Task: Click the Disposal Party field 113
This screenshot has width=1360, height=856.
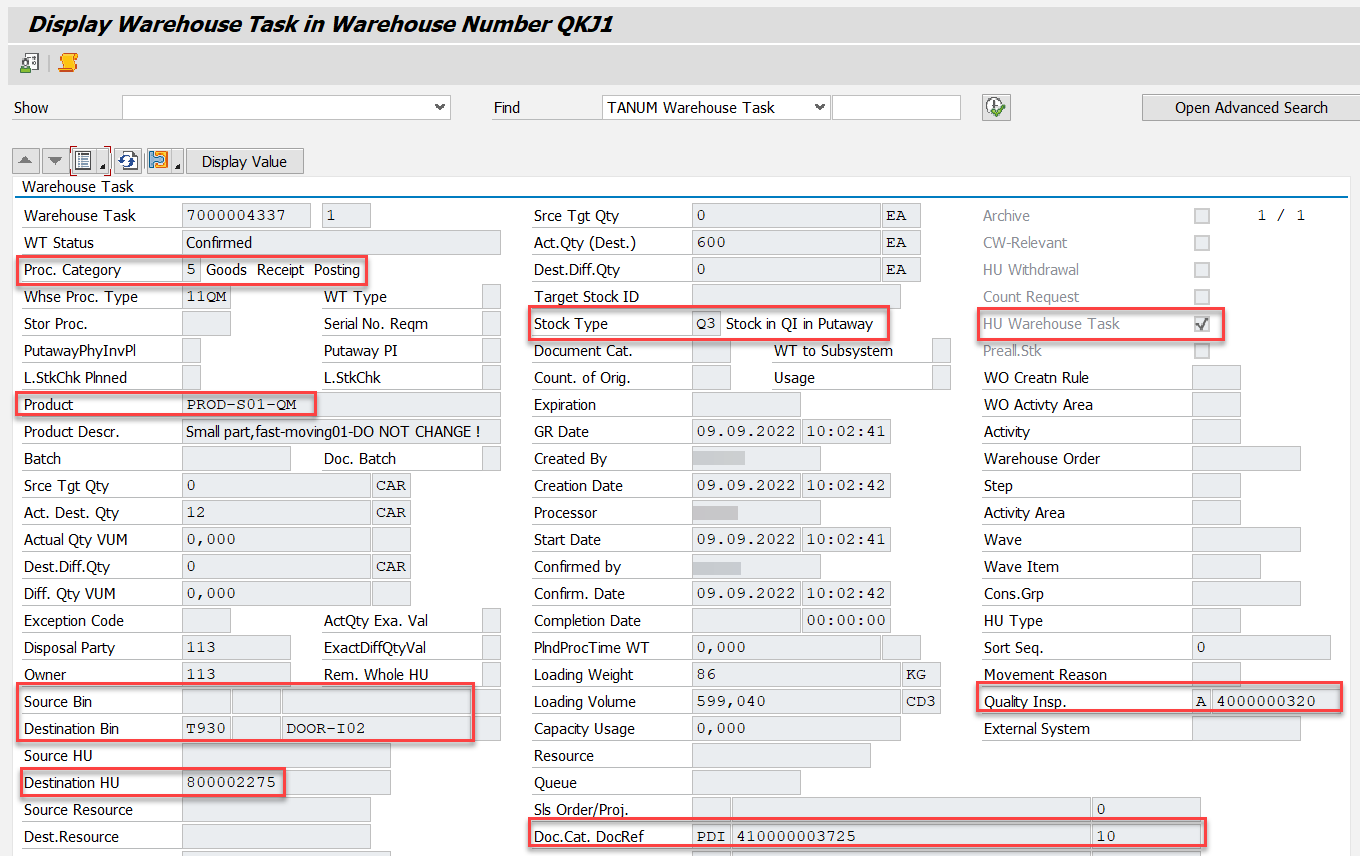Action: [236, 648]
